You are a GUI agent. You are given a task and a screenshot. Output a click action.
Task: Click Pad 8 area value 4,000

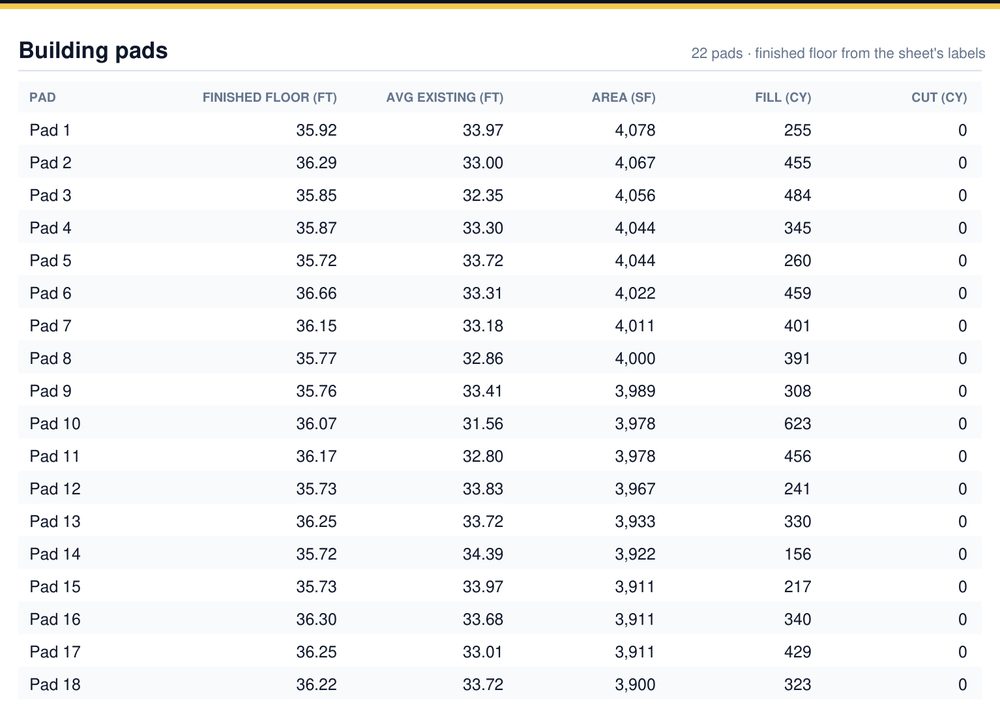pyautogui.click(x=635, y=358)
